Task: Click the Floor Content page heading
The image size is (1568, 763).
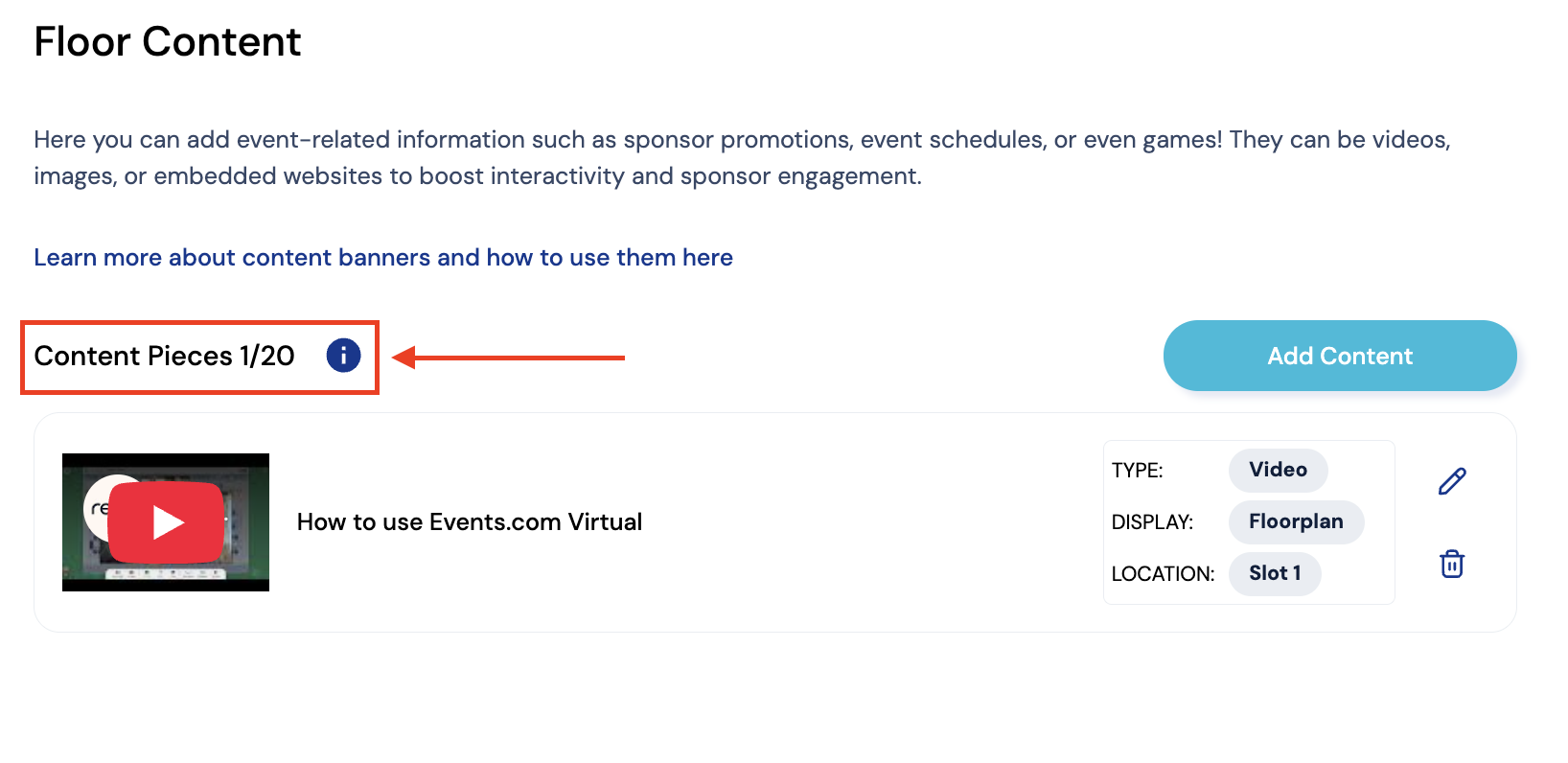Action: (168, 42)
